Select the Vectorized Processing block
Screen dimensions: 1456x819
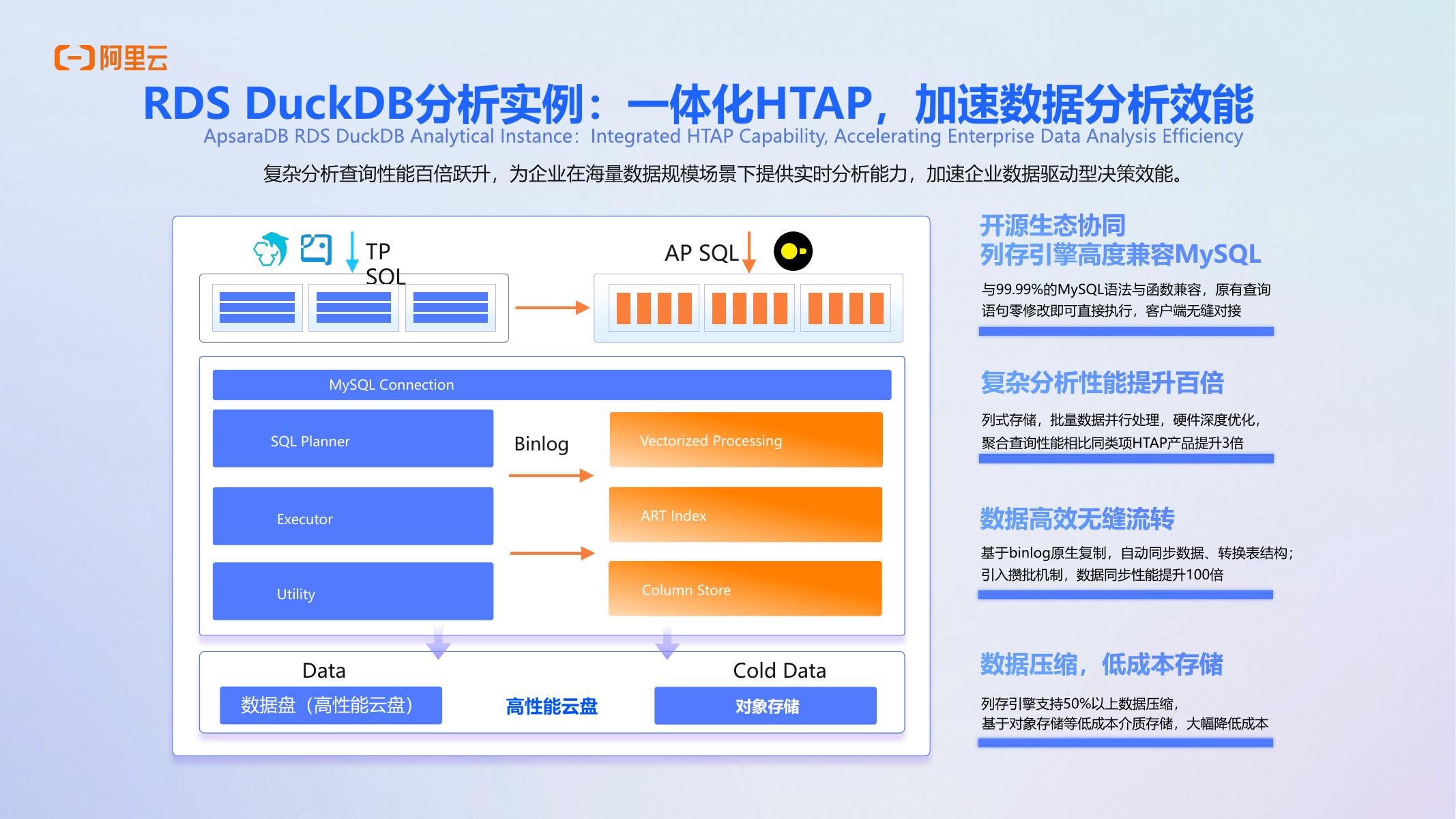coord(746,440)
